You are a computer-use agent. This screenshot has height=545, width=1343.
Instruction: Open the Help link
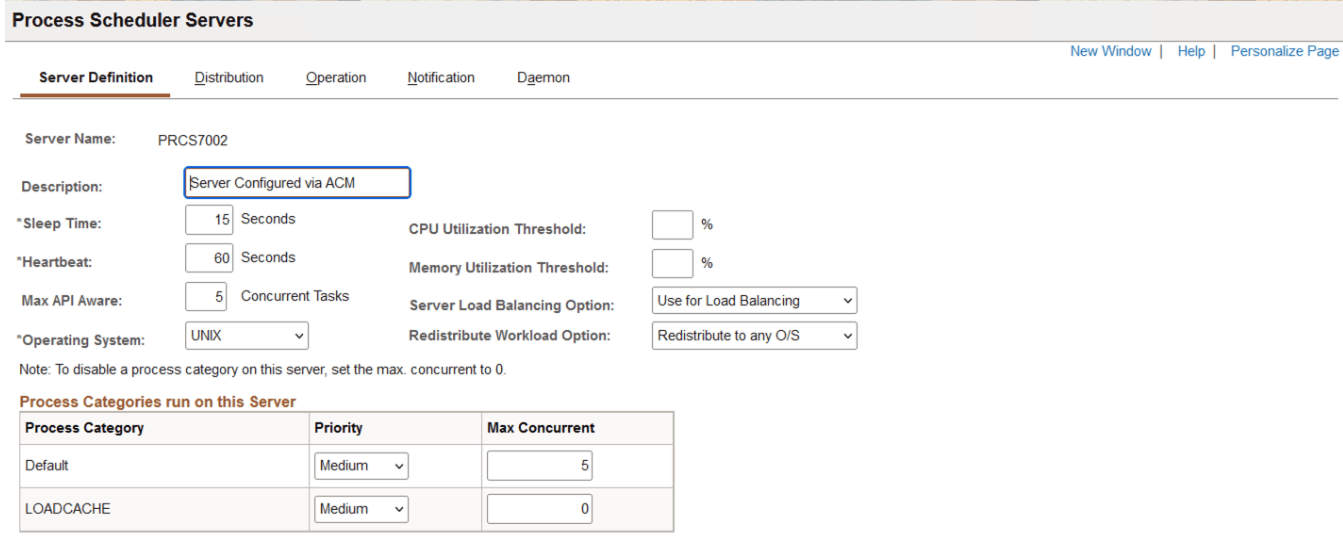(1191, 51)
